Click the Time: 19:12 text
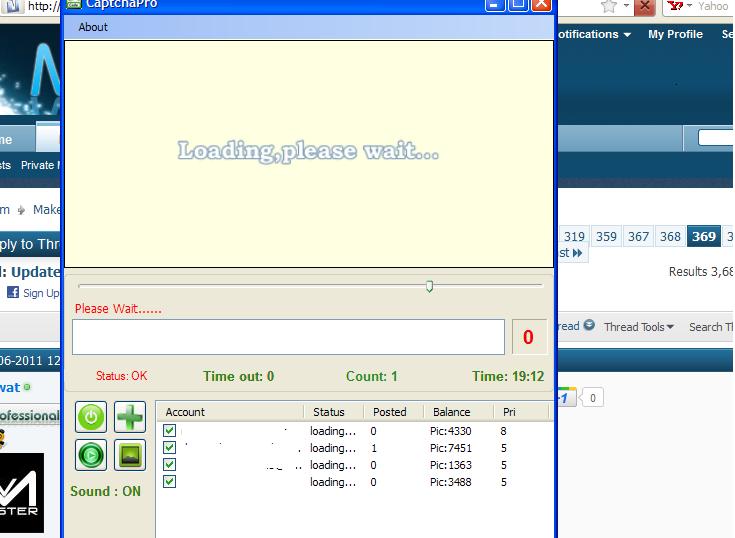This screenshot has width=735, height=538. [x=508, y=376]
